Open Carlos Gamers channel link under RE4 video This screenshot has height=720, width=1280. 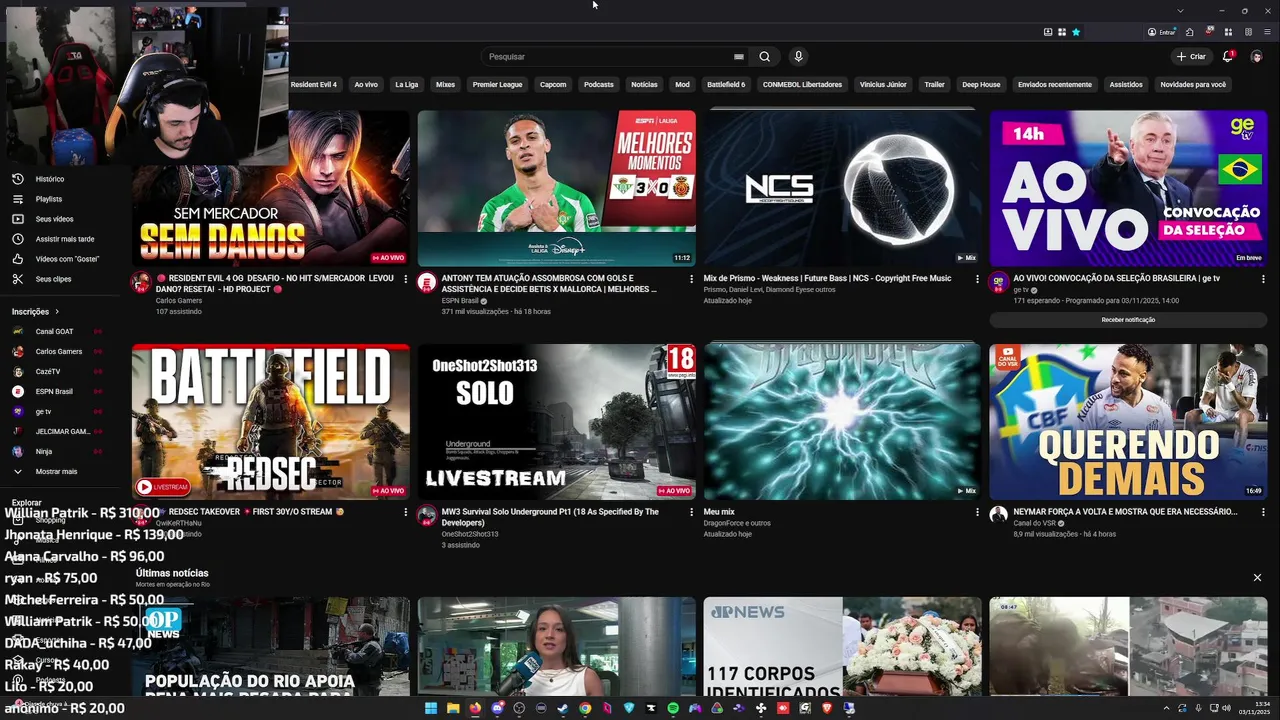(x=179, y=300)
